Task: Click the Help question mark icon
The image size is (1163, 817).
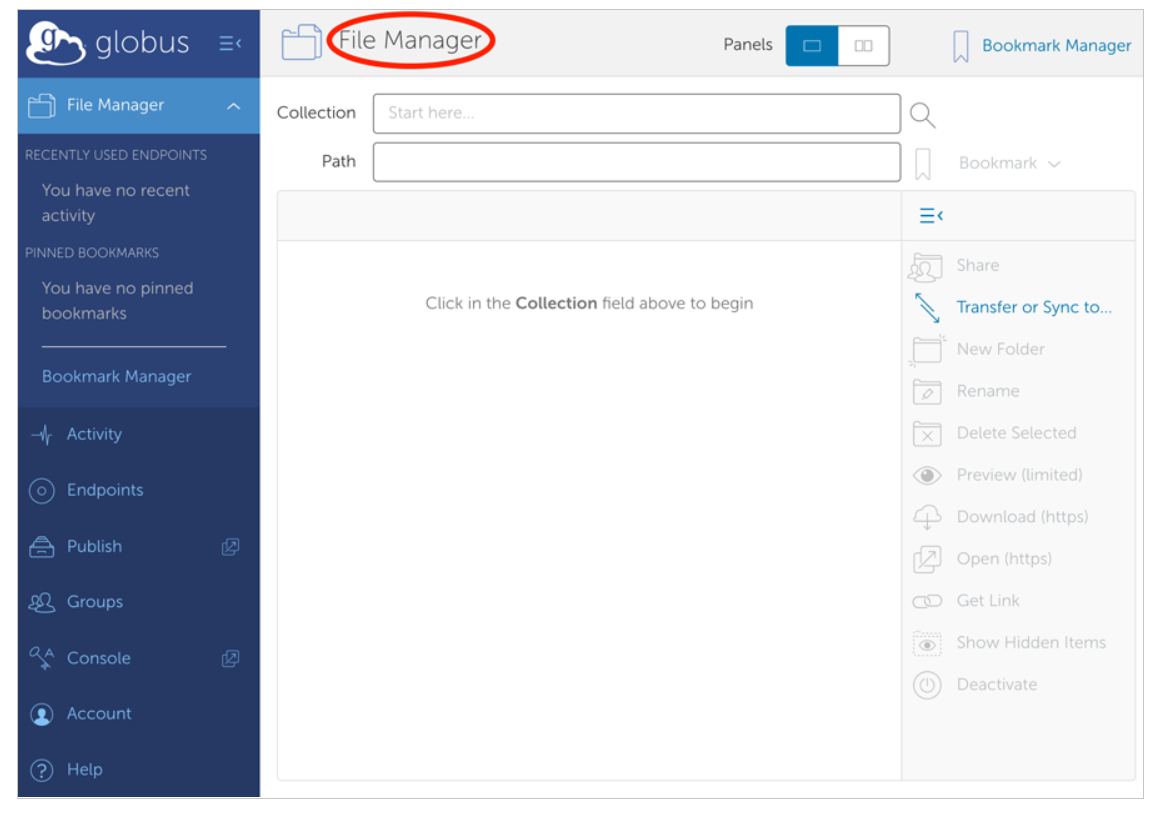Action: (42, 771)
